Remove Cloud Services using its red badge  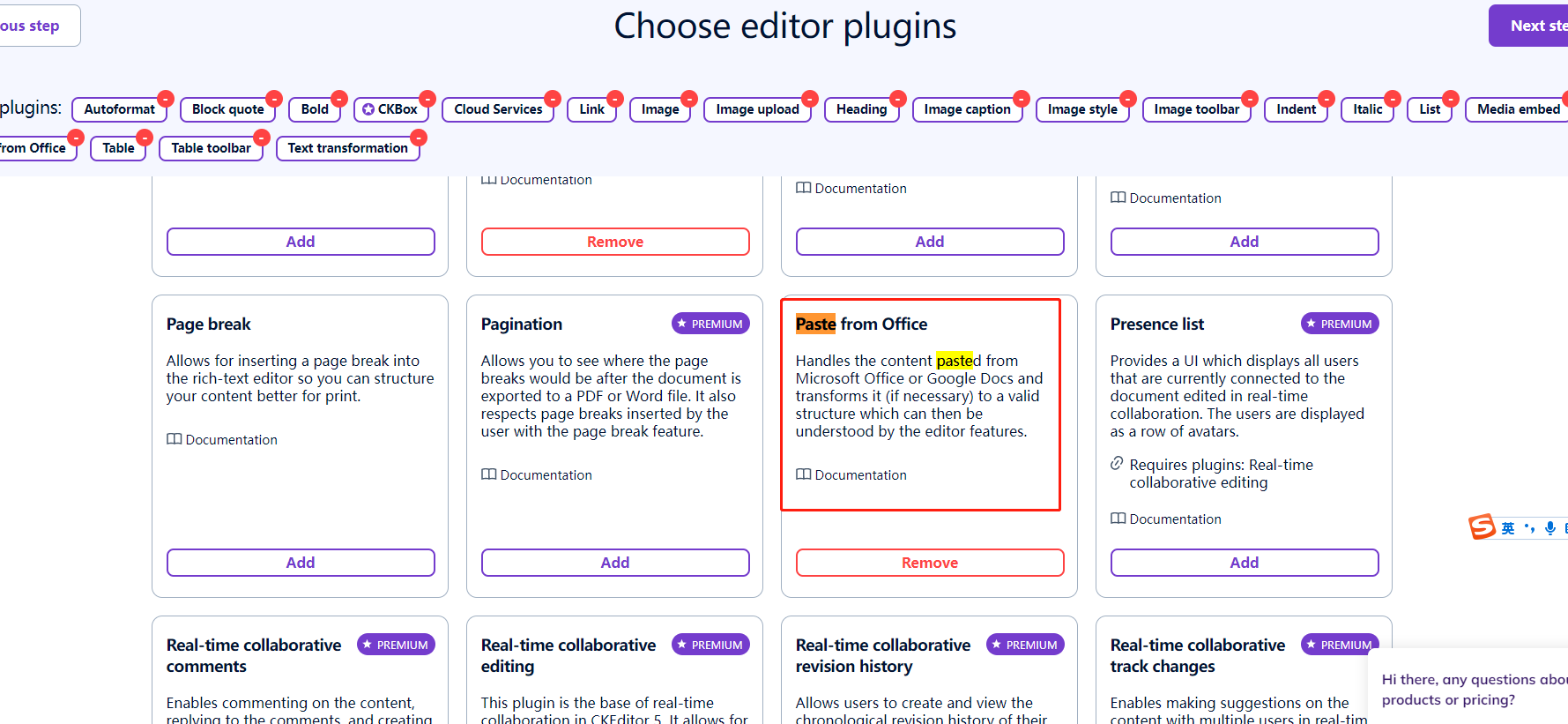(x=553, y=99)
